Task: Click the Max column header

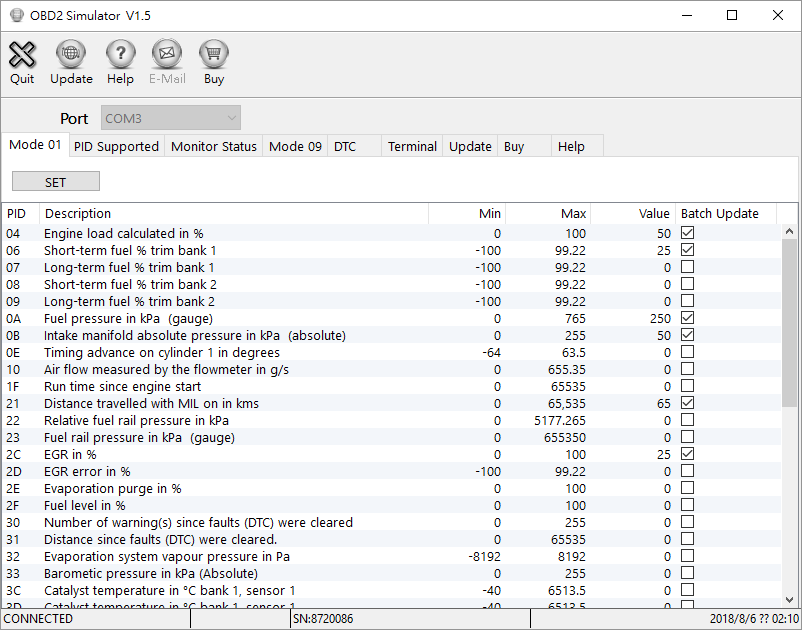Action: tap(548, 213)
